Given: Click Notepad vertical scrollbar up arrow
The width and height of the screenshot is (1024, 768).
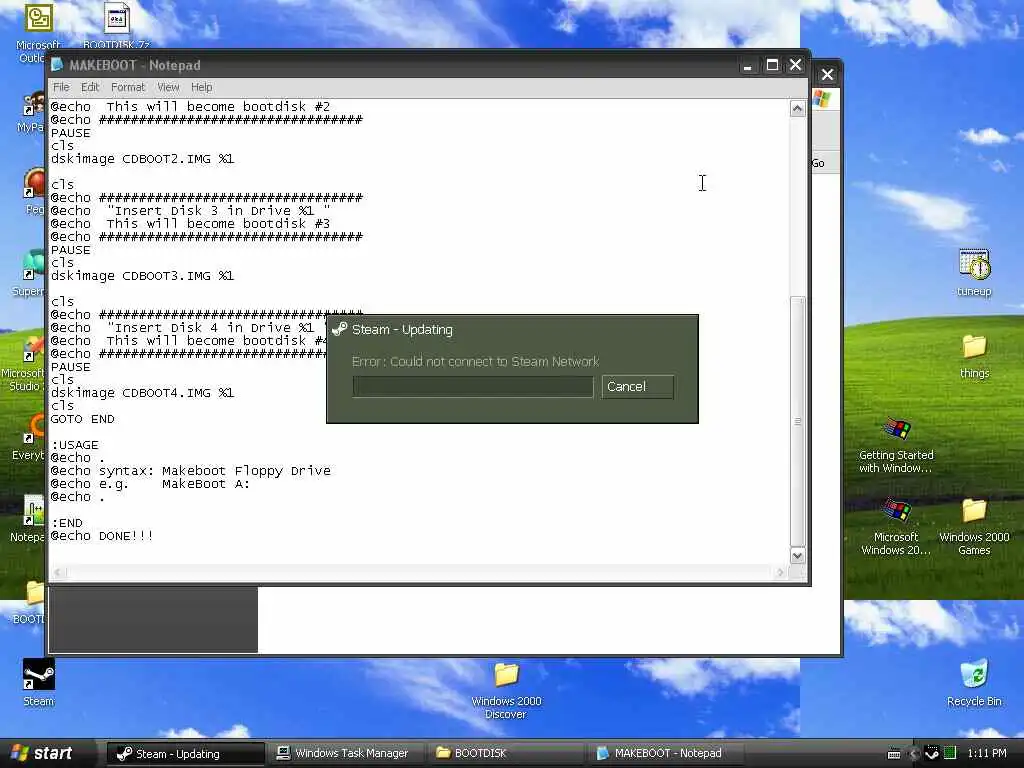Looking at the screenshot, I should click(797, 108).
